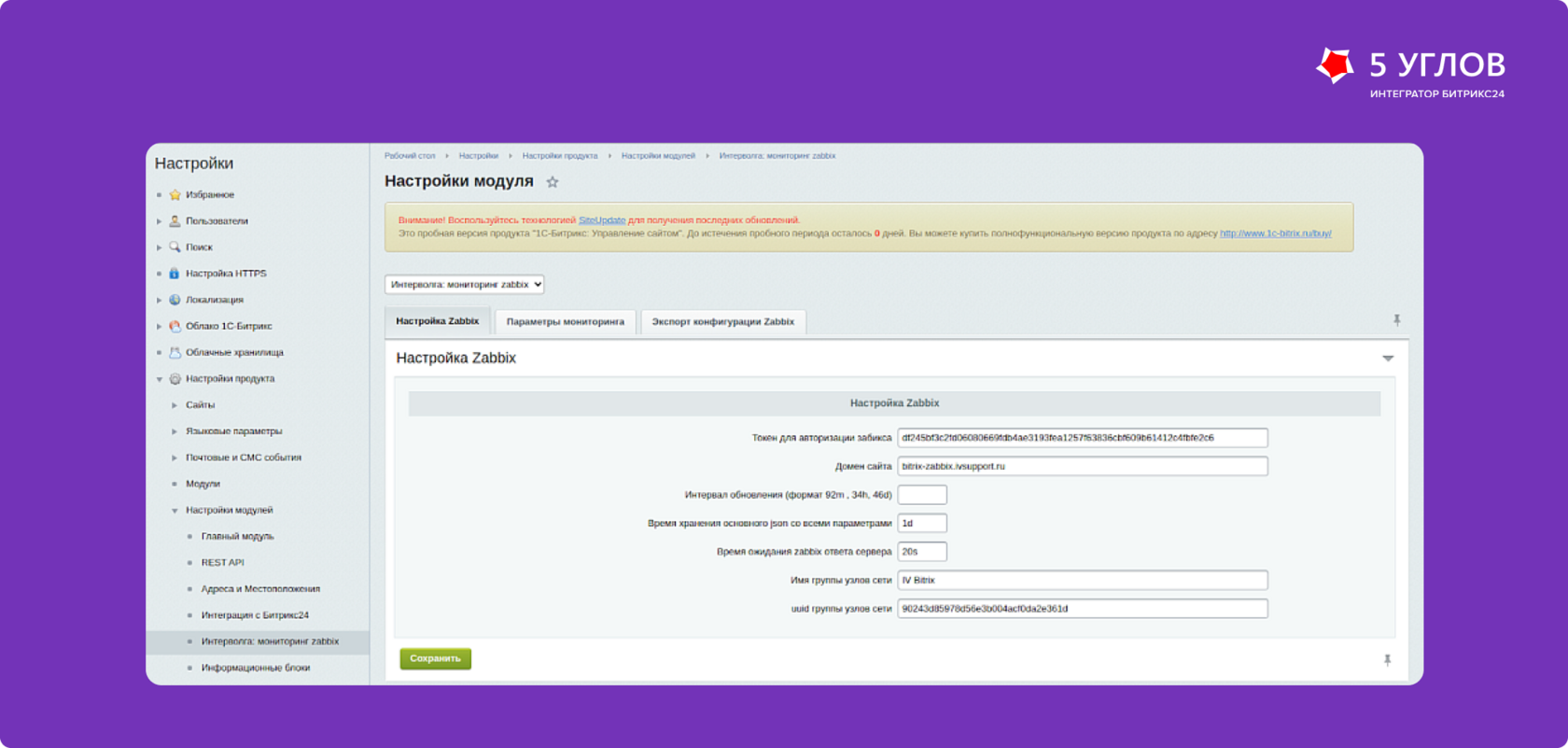Focus the Токен для авторизации заббикса field

[x=1083, y=438]
